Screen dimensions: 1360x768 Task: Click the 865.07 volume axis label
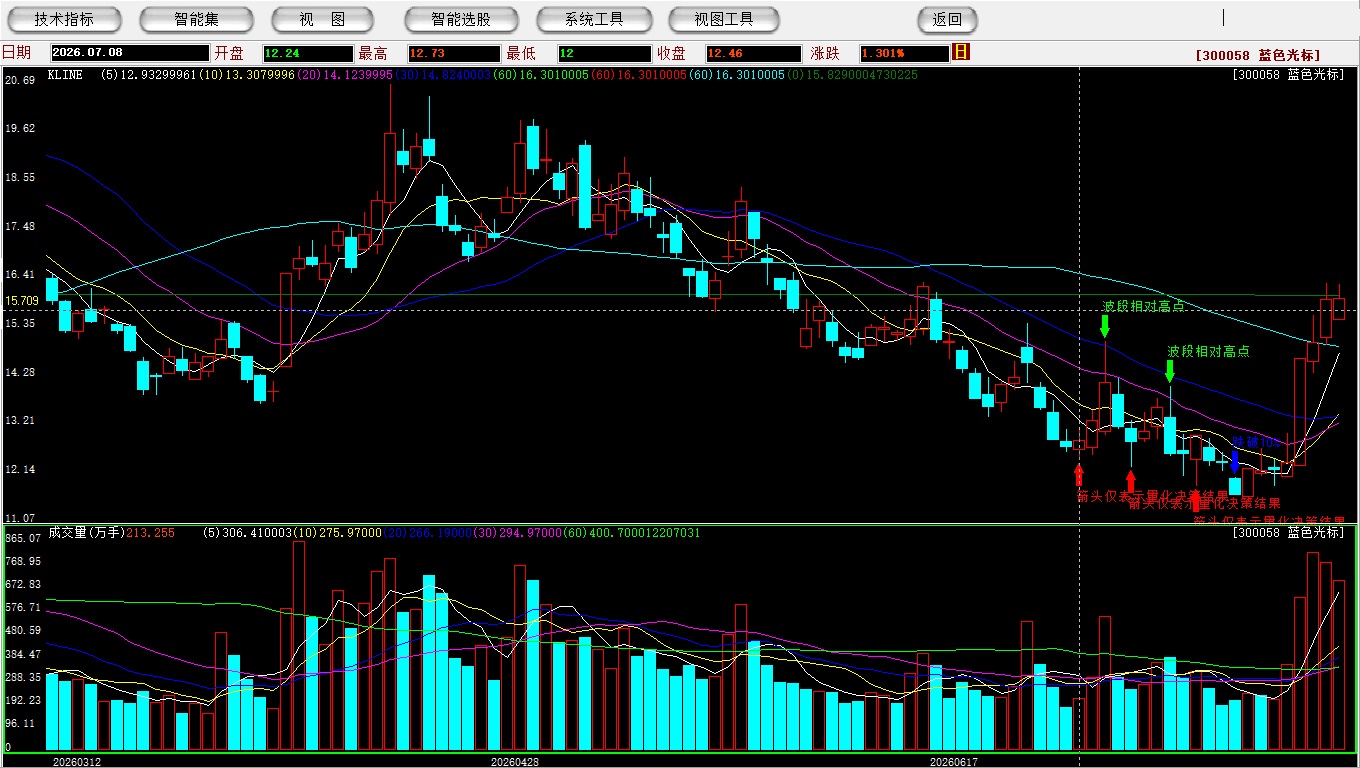23,538
